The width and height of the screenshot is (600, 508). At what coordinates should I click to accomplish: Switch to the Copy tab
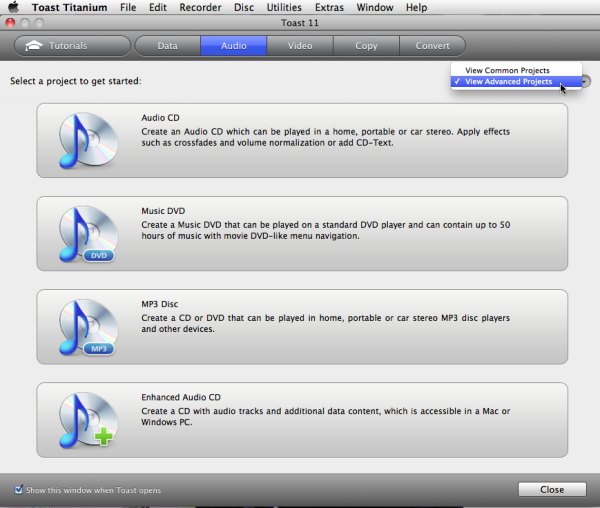pyautogui.click(x=366, y=46)
